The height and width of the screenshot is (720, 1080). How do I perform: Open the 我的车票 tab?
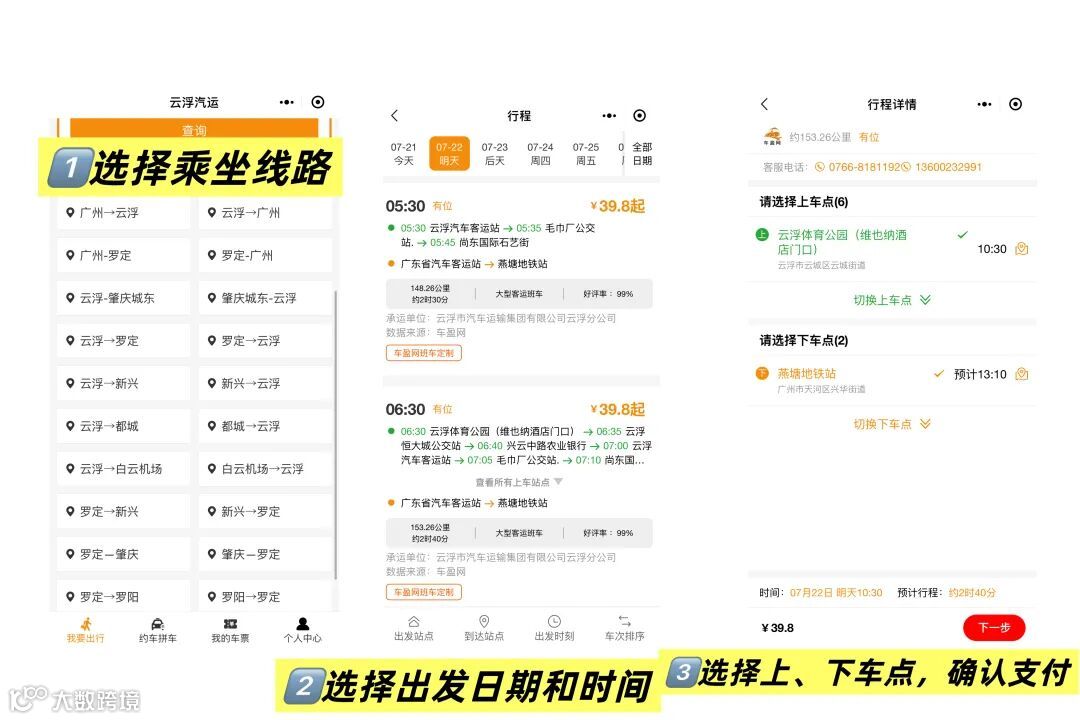[x=230, y=630]
